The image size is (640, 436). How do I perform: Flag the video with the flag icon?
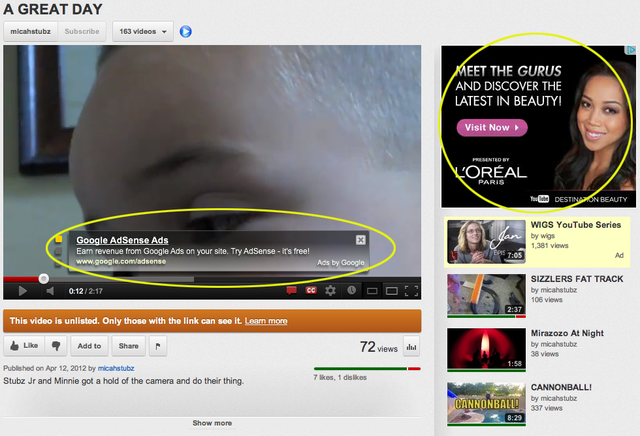[158, 346]
